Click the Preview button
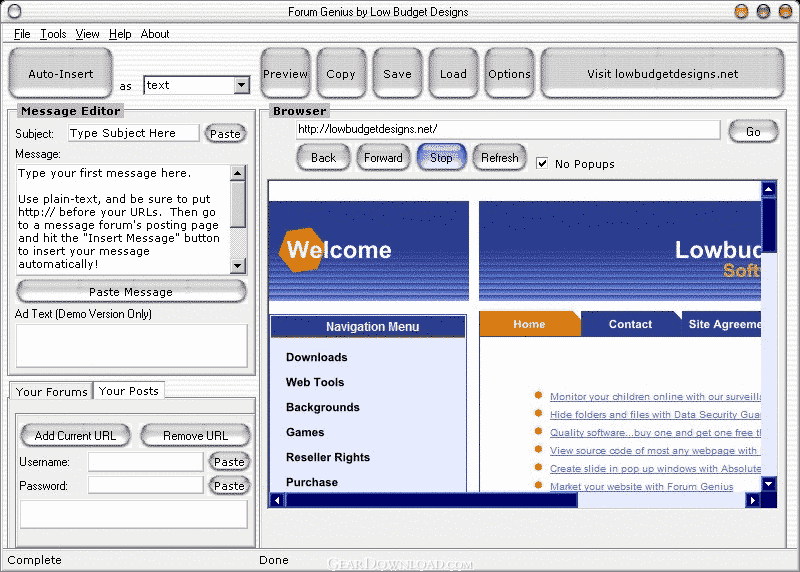800x572 pixels. tap(285, 73)
